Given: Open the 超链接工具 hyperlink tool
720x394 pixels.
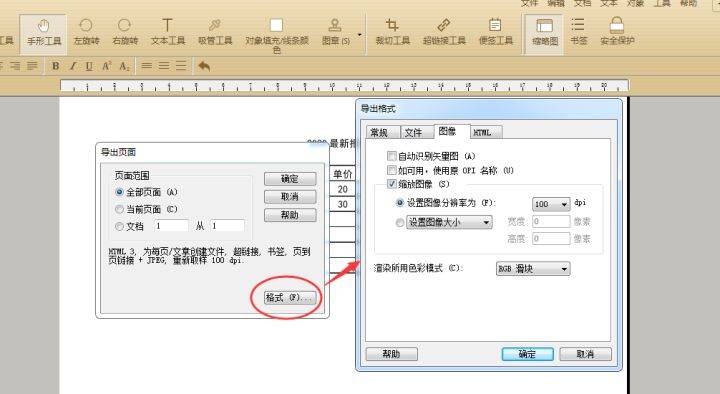Looking at the screenshot, I should point(444,33).
